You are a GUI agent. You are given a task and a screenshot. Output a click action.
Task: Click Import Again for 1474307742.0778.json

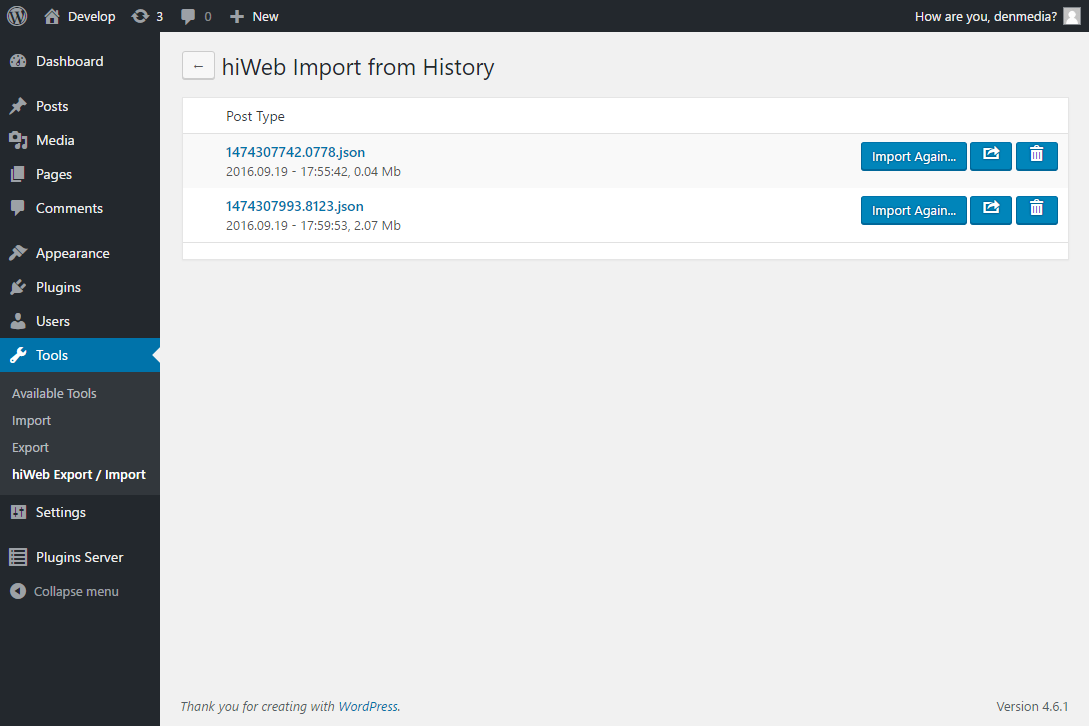coord(913,156)
